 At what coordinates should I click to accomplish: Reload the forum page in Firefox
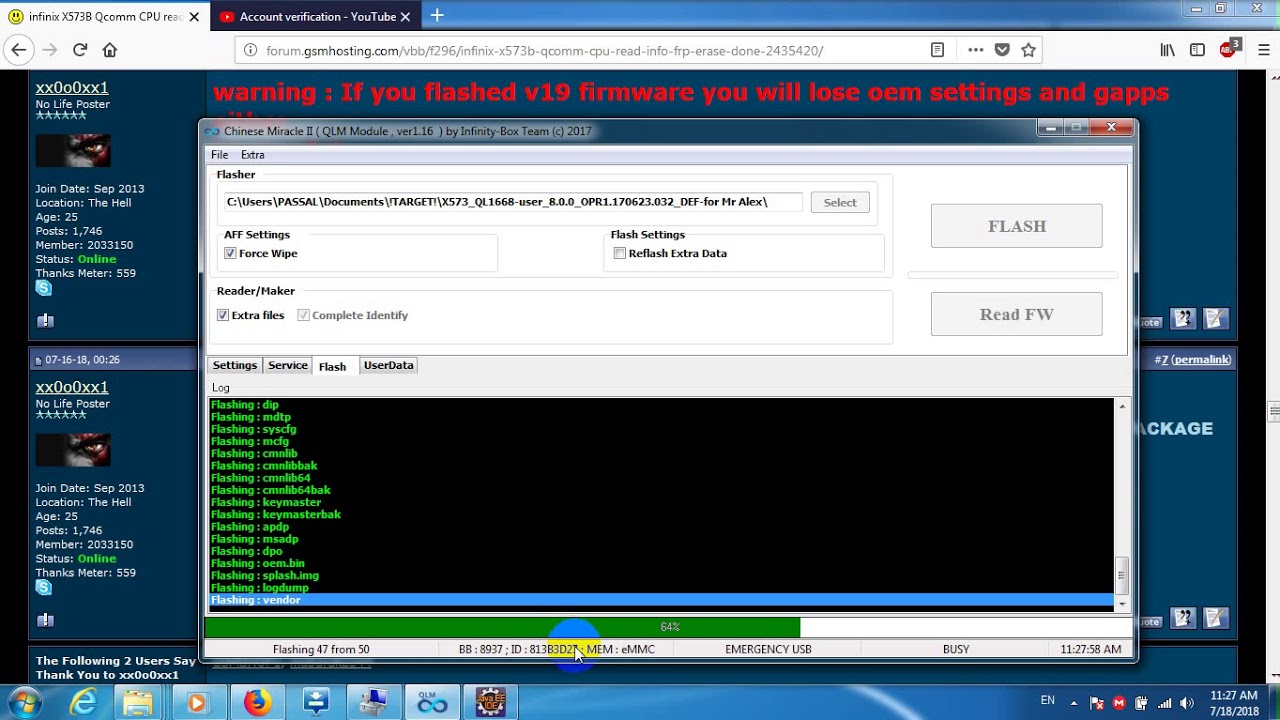[80, 50]
